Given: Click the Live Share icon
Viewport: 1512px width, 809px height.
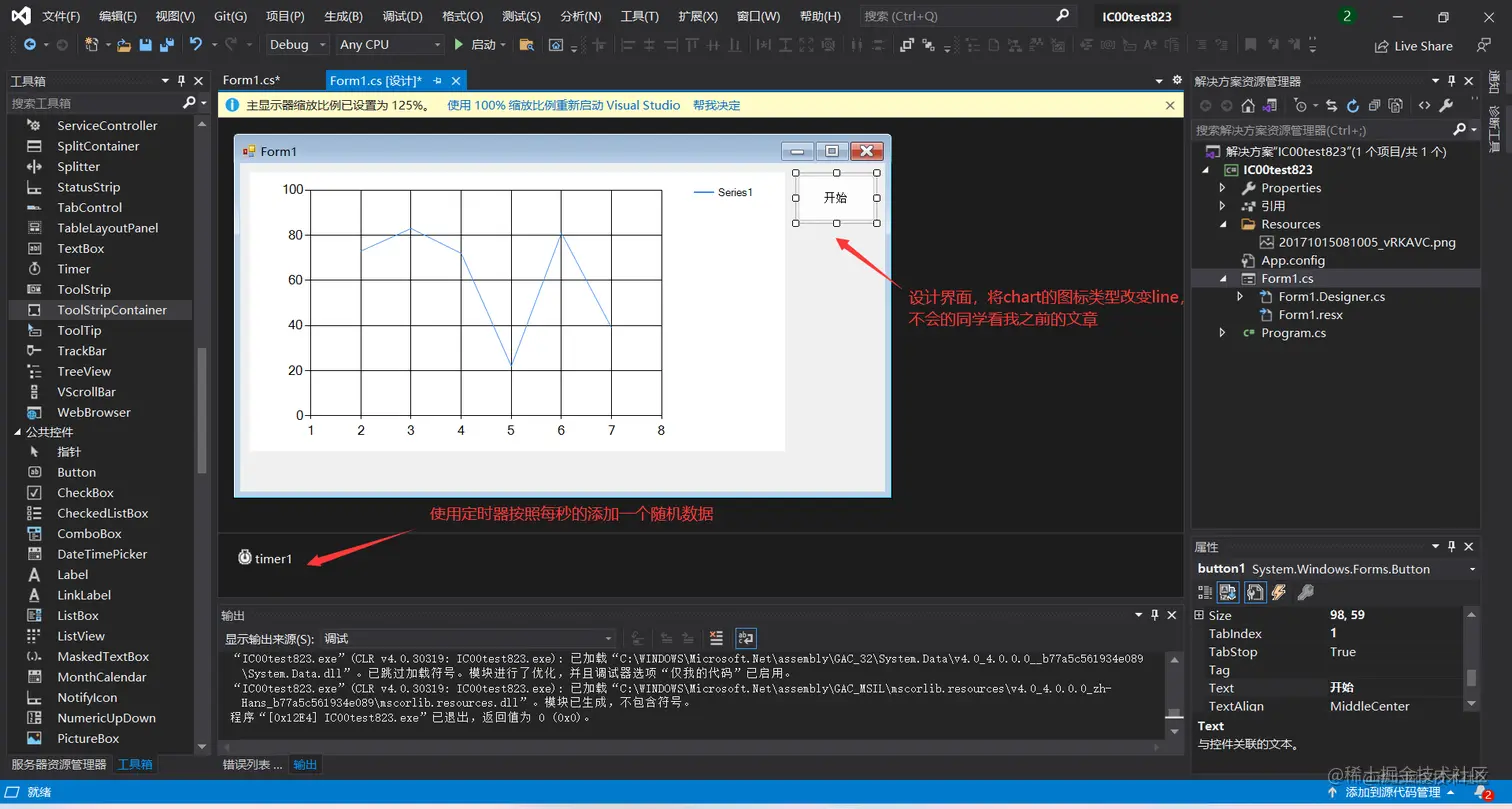Looking at the screenshot, I should click(x=1381, y=46).
